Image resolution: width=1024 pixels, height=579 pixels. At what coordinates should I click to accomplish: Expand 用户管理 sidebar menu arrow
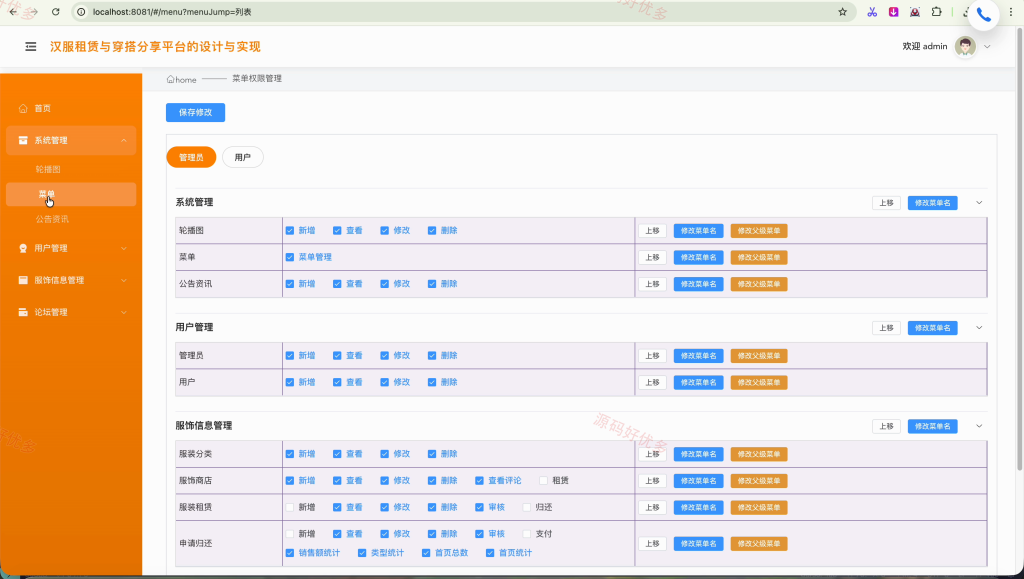click(123, 248)
